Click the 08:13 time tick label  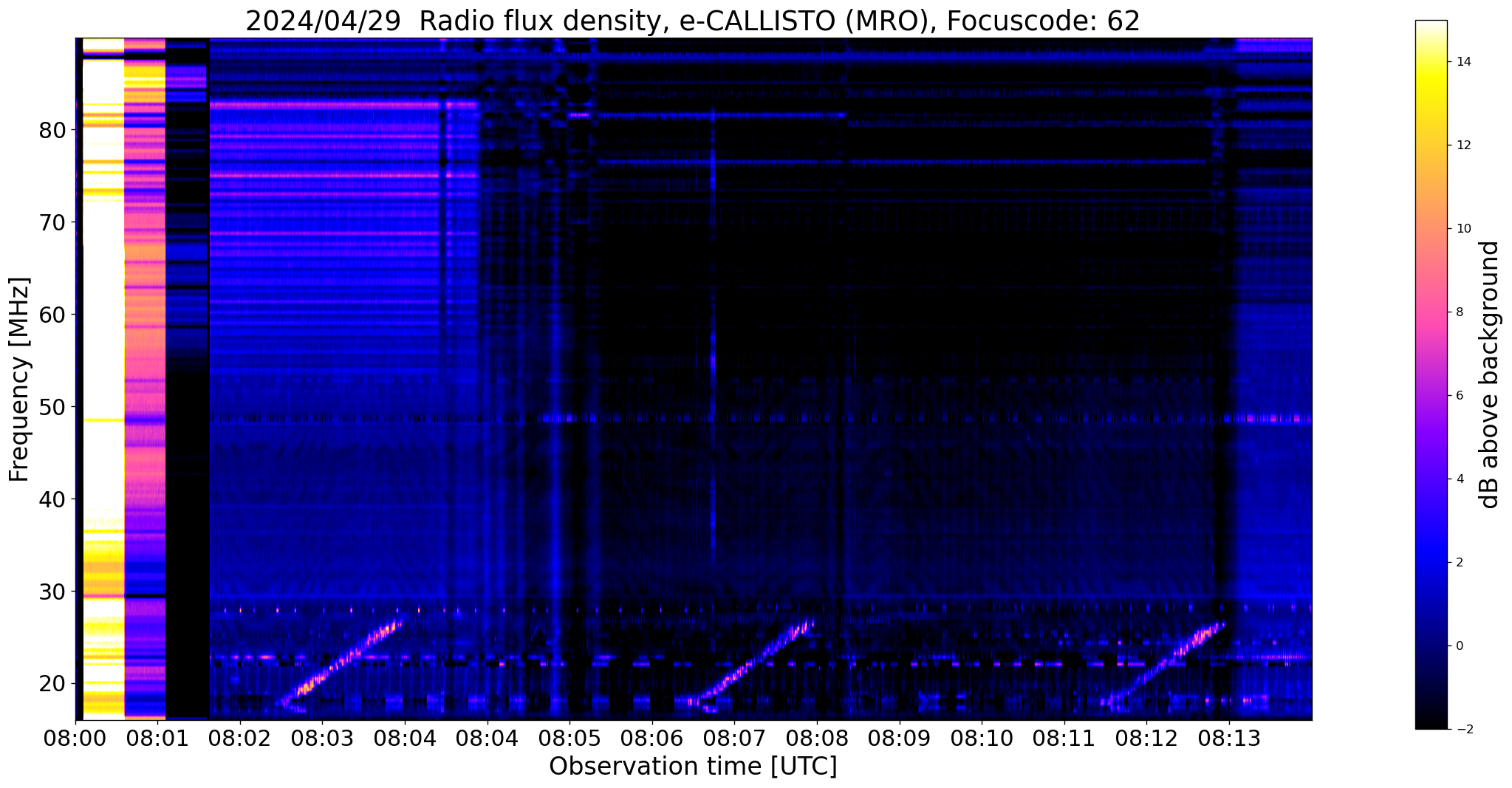pos(1230,738)
